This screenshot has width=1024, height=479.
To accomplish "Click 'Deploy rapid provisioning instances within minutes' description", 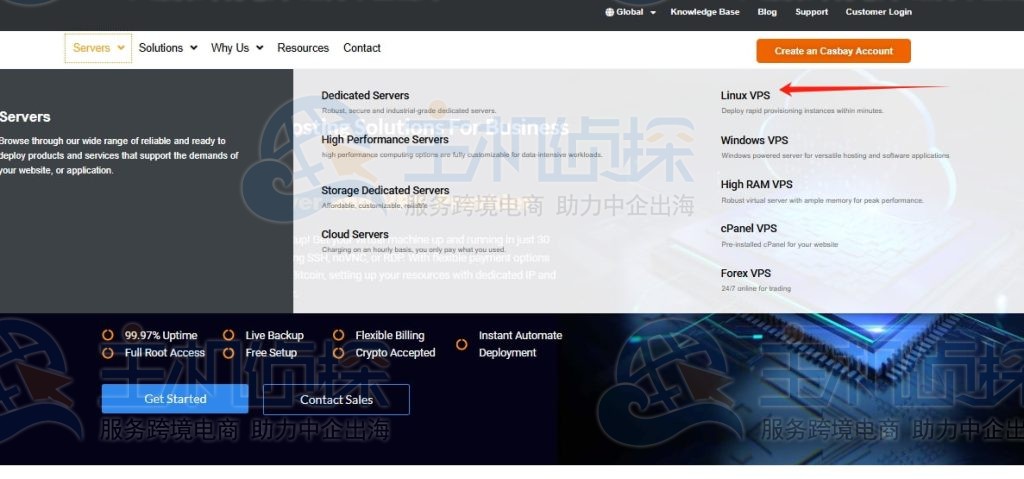I will click(802, 111).
